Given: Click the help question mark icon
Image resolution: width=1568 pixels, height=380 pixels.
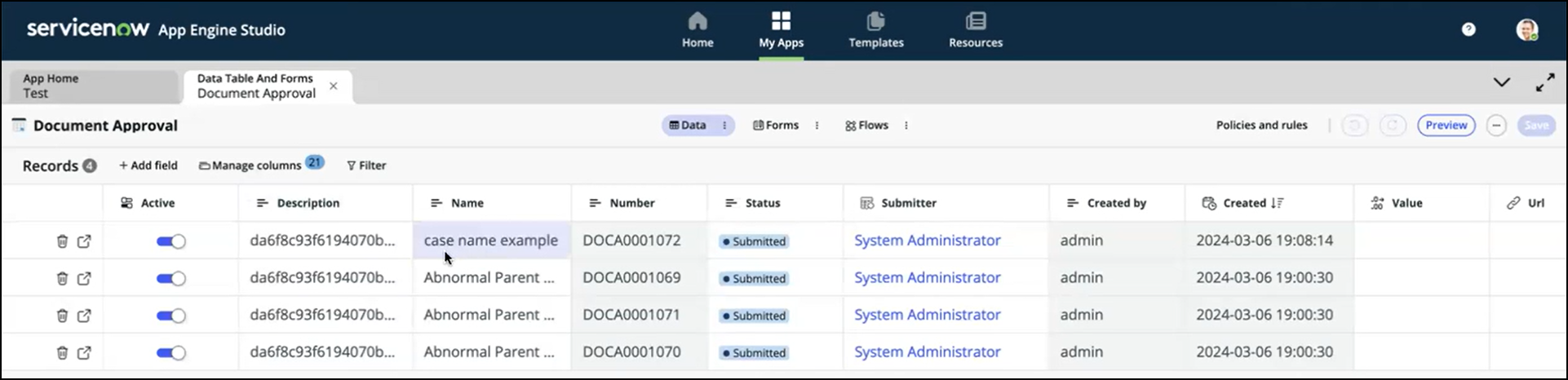Looking at the screenshot, I should point(1468,29).
